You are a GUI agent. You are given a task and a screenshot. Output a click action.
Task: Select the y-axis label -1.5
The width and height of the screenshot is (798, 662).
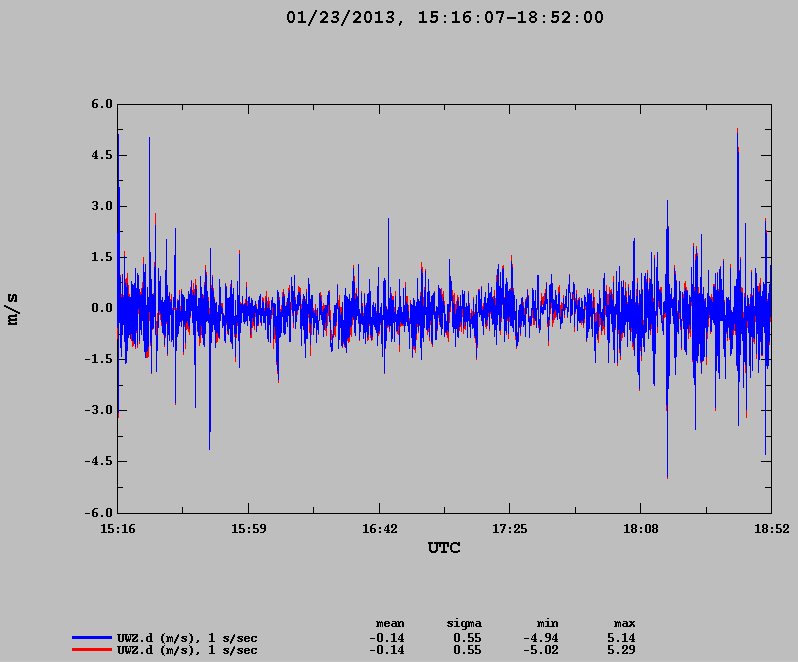click(98, 359)
